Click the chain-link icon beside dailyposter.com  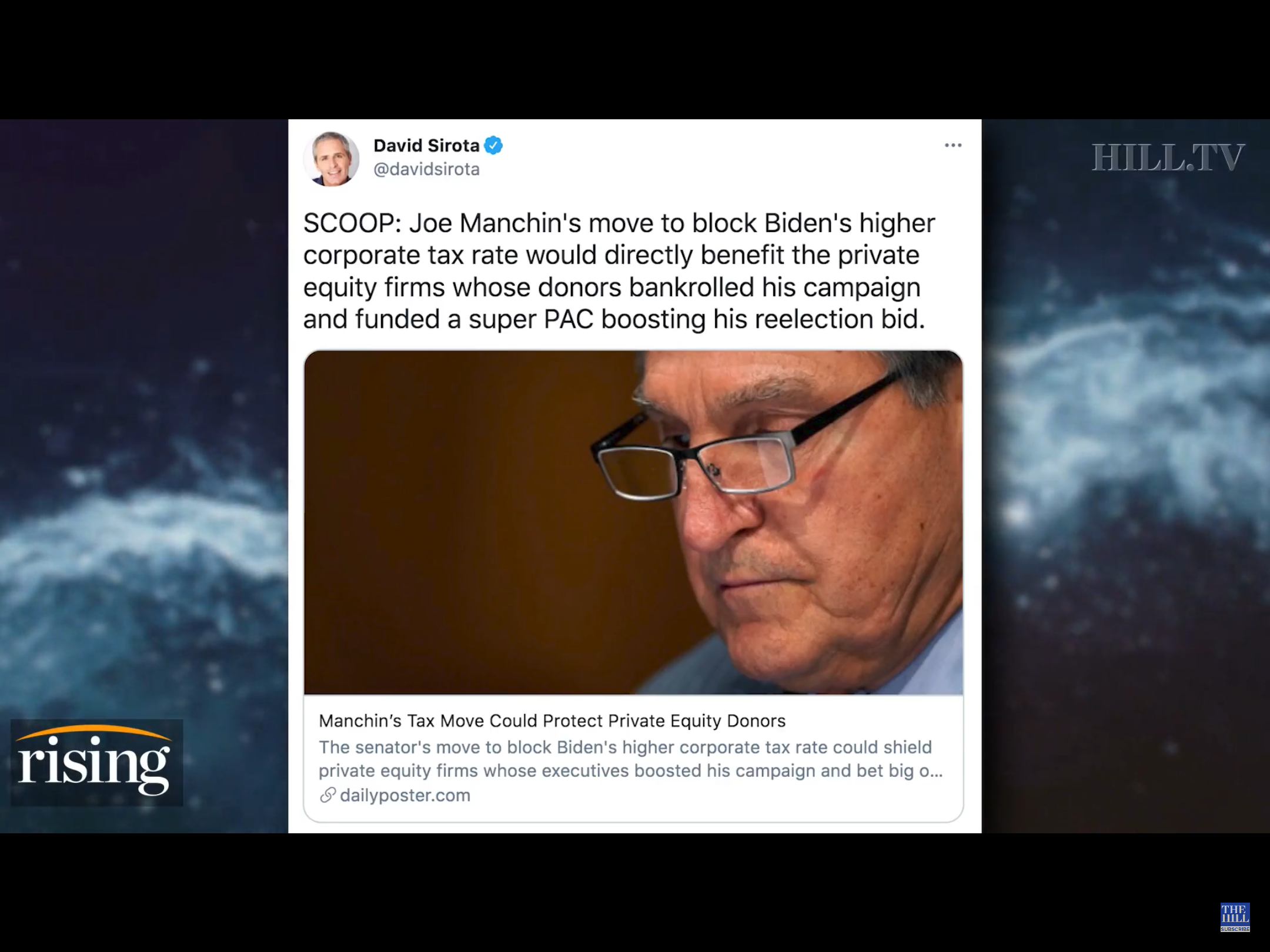pos(327,795)
